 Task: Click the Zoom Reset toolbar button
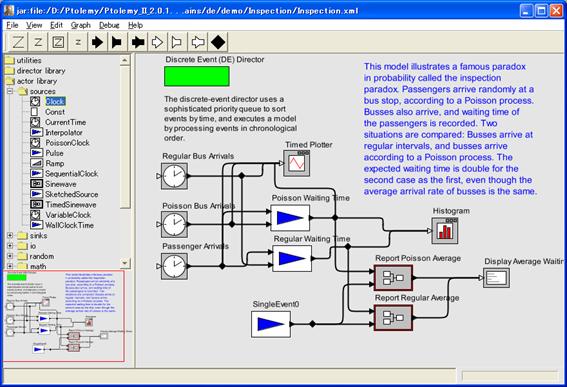38,42
